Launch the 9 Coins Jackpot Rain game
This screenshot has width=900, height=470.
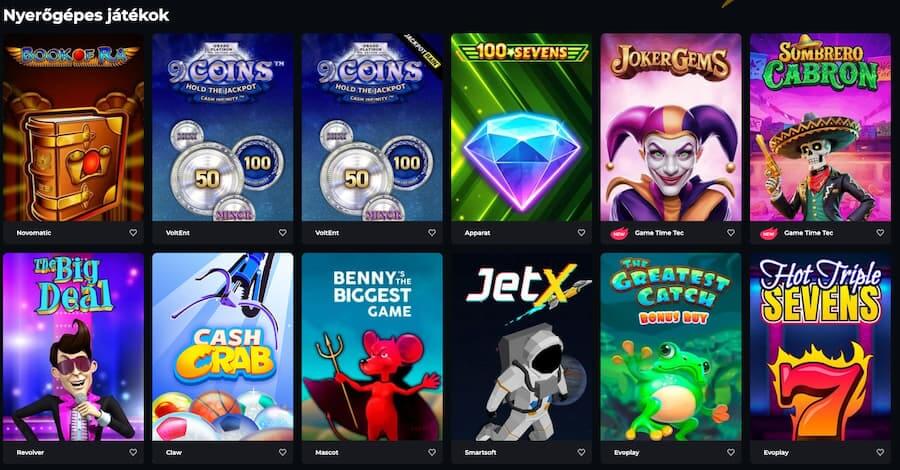click(x=372, y=127)
